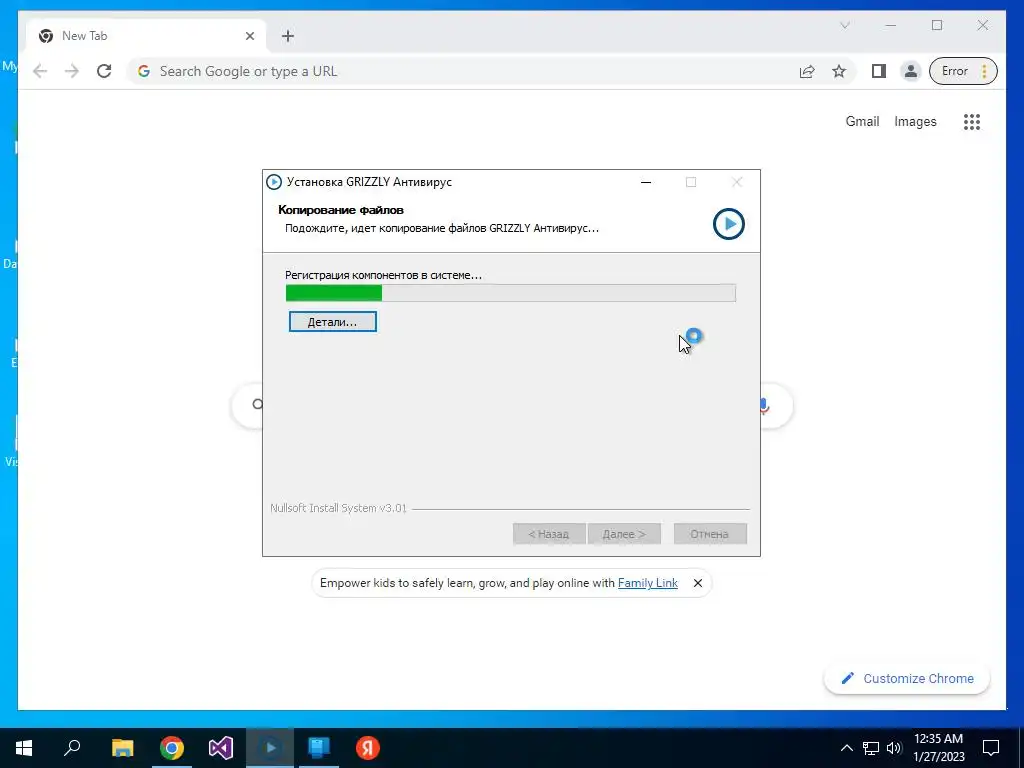Image resolution: width=1024 pixels, height=768 pixels.
Task: Show hidden system tray icons
Action: (846, 748)
